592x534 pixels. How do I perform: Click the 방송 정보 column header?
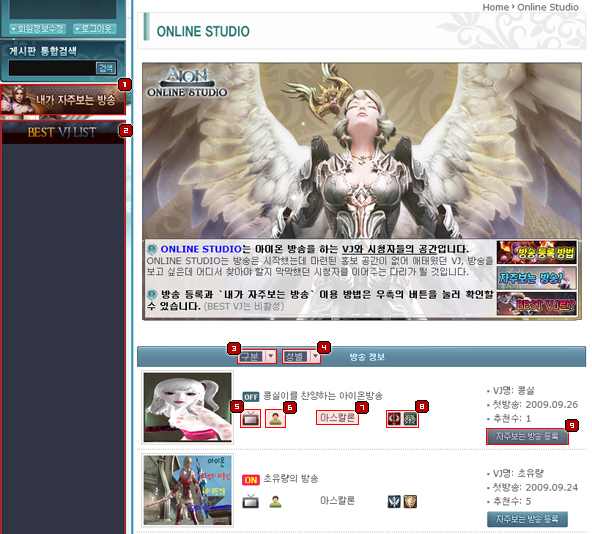point(367,357)
